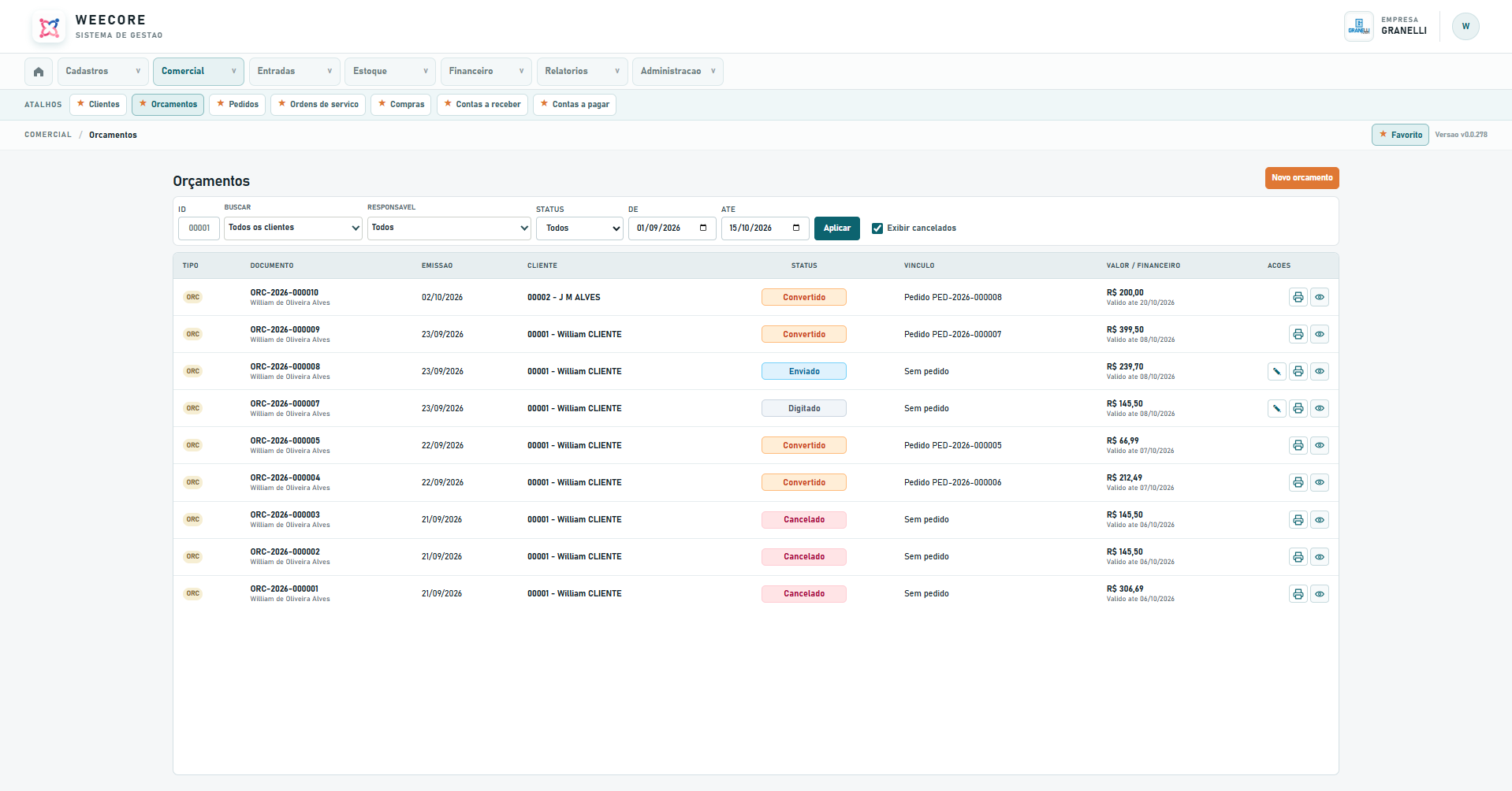The width and height of the screenshot is (1512, 791).
Task: Select the Contas a receber shortcut
Action: pos(482,104)
